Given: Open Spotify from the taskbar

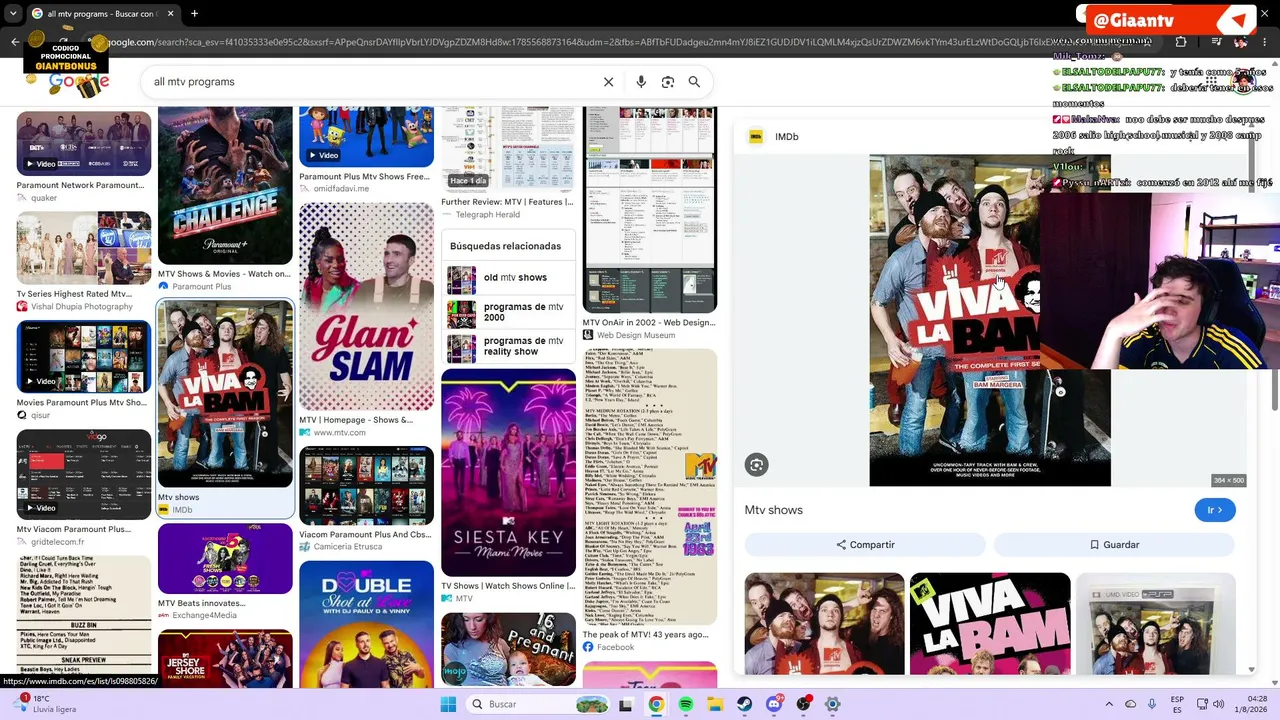Looking at the screenshot, I should click(x=686, y=704).
